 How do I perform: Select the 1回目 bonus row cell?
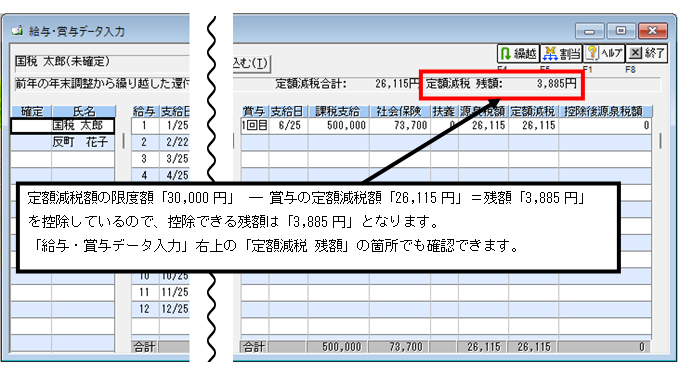tap(255, 126)
